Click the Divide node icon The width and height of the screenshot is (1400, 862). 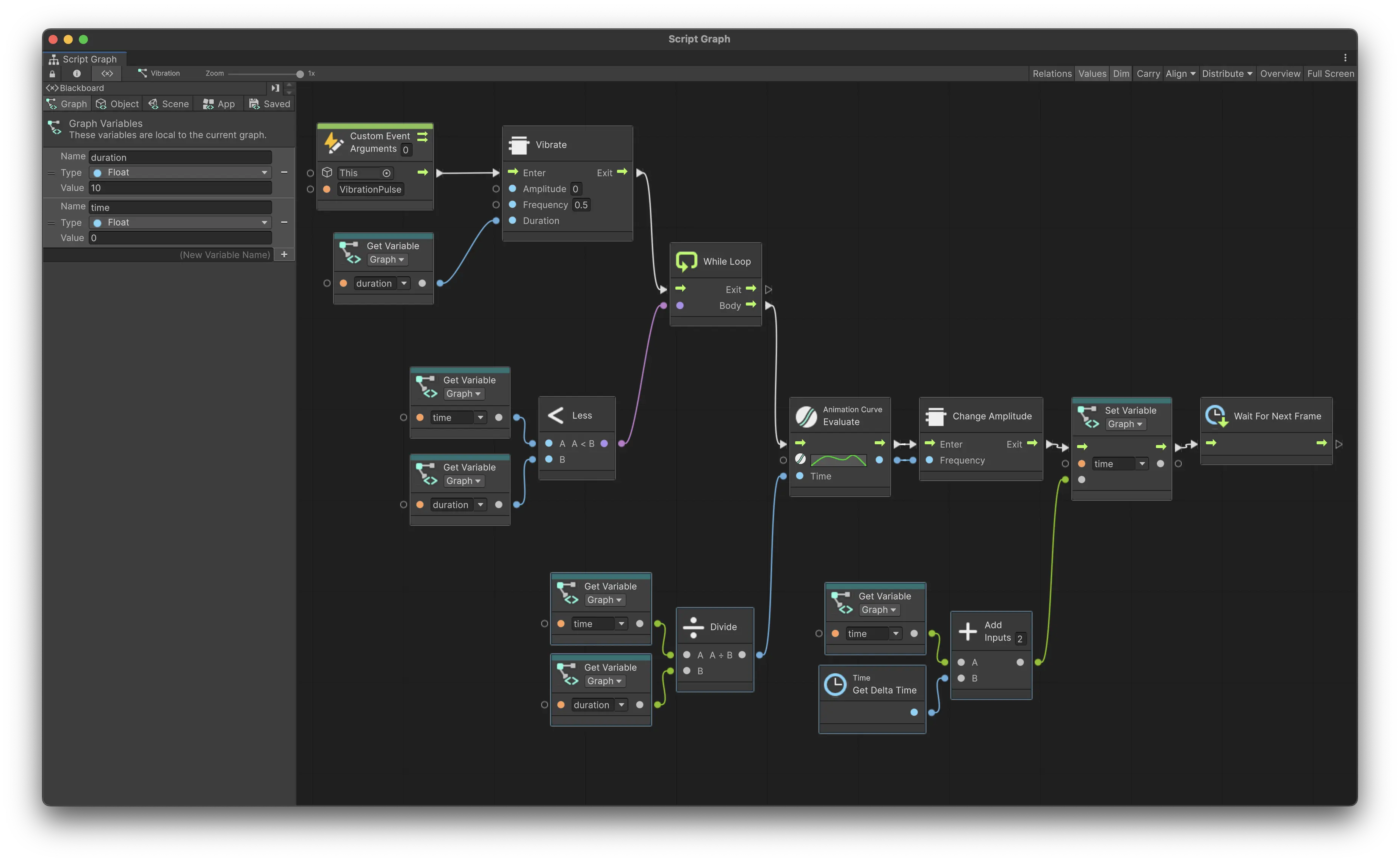693,627
